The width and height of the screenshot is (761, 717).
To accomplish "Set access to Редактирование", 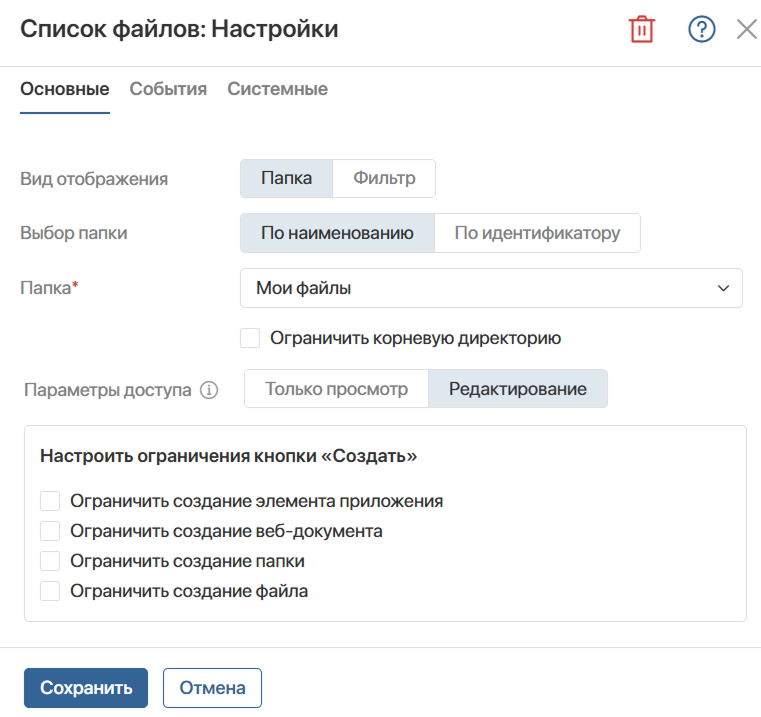I will (x=517, y=389).
